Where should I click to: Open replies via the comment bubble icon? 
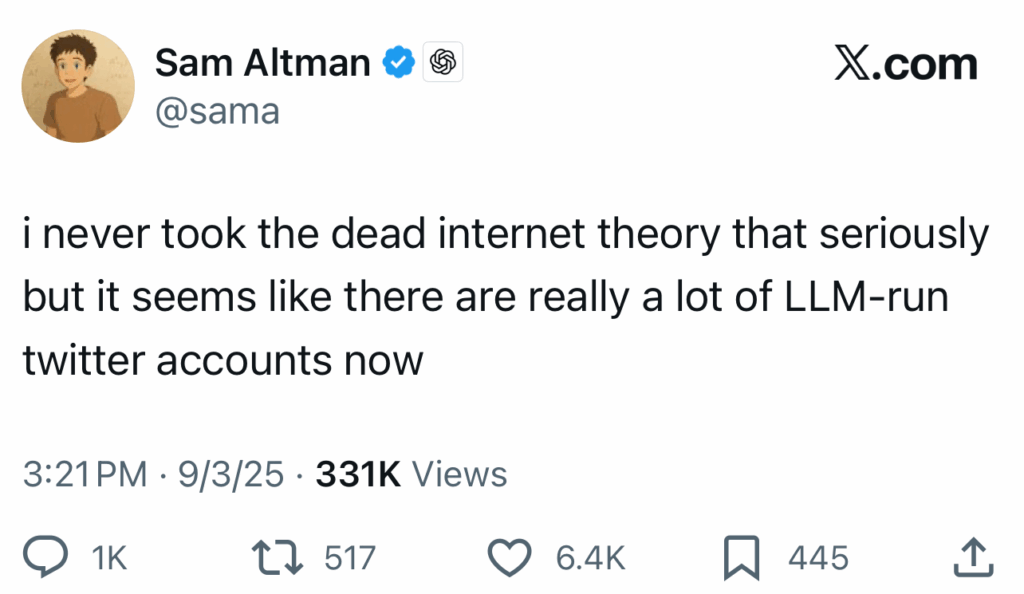45,556
